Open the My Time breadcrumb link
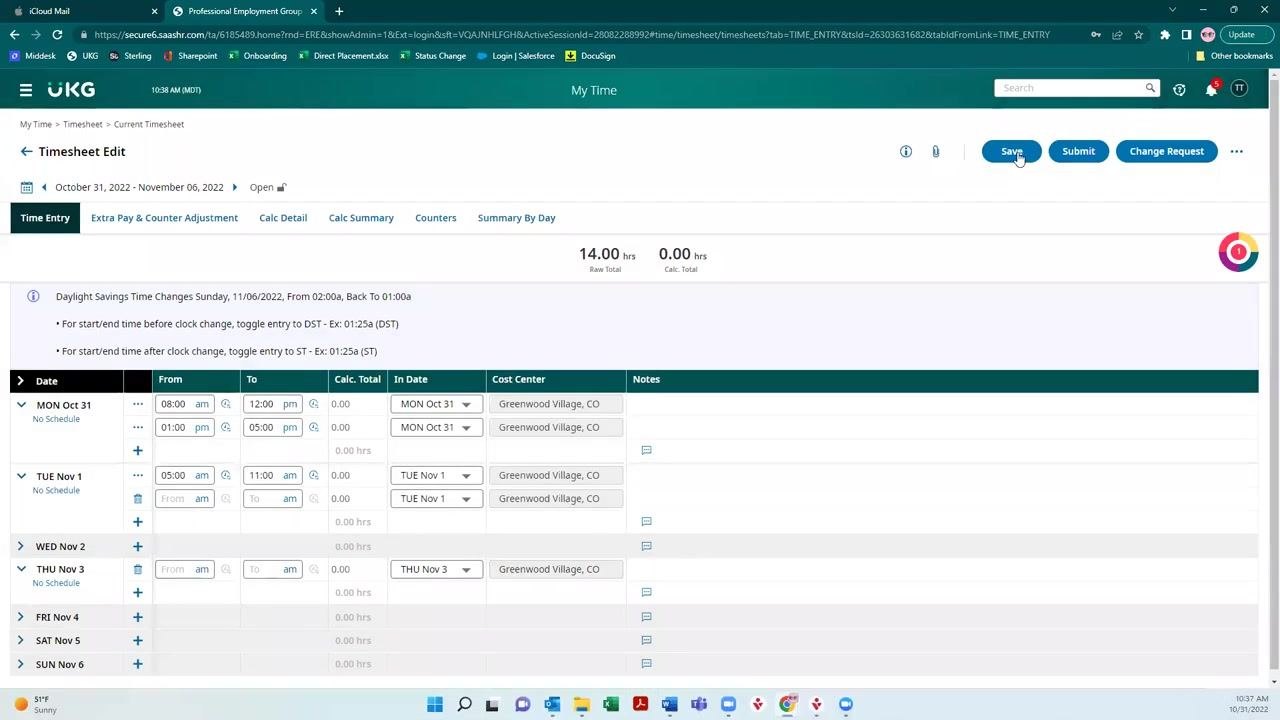Image resolution: width=1280 pixels, height=720 pixels. click(36, 125)
